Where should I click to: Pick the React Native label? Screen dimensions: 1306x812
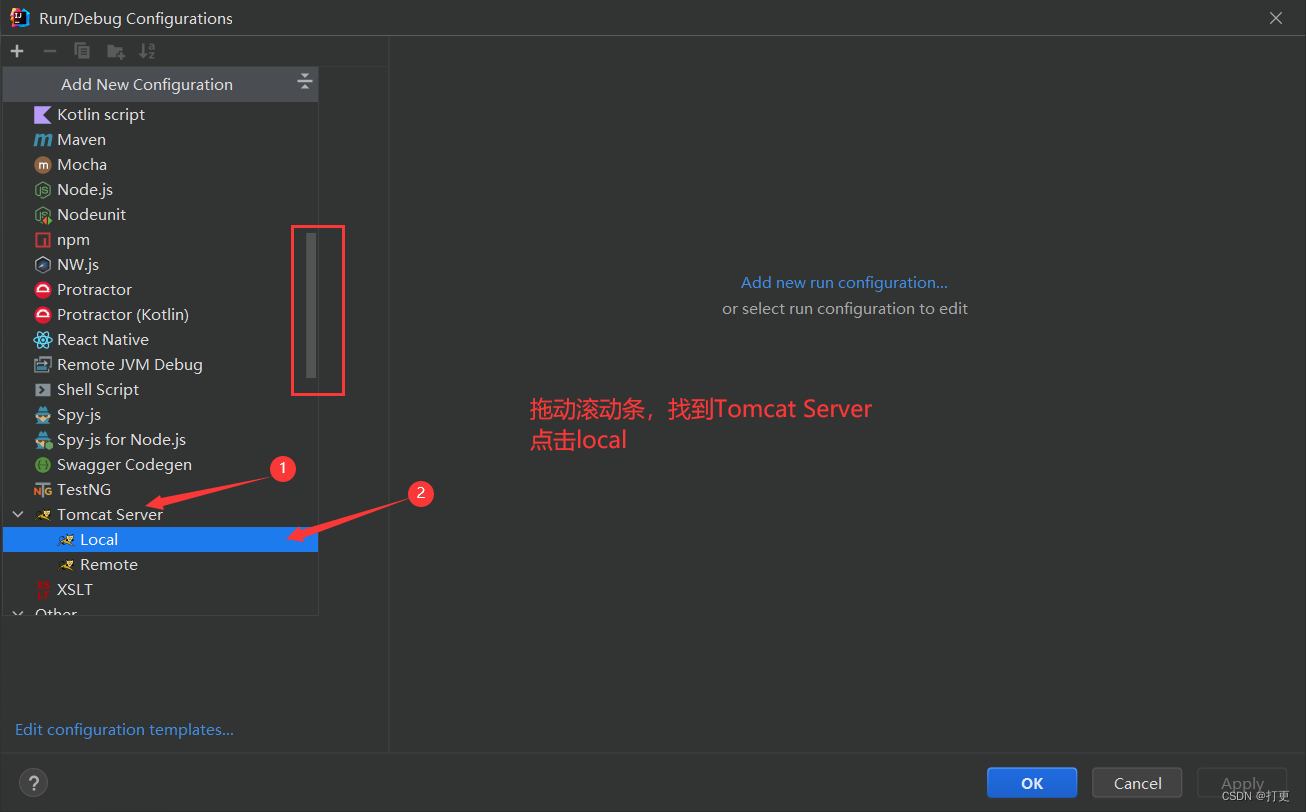pos(103,340)
